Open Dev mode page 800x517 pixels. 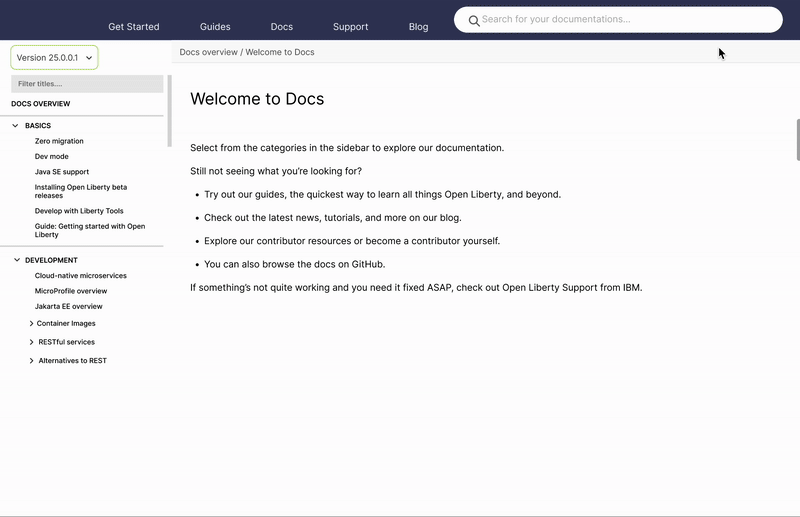tap(52, 156)
